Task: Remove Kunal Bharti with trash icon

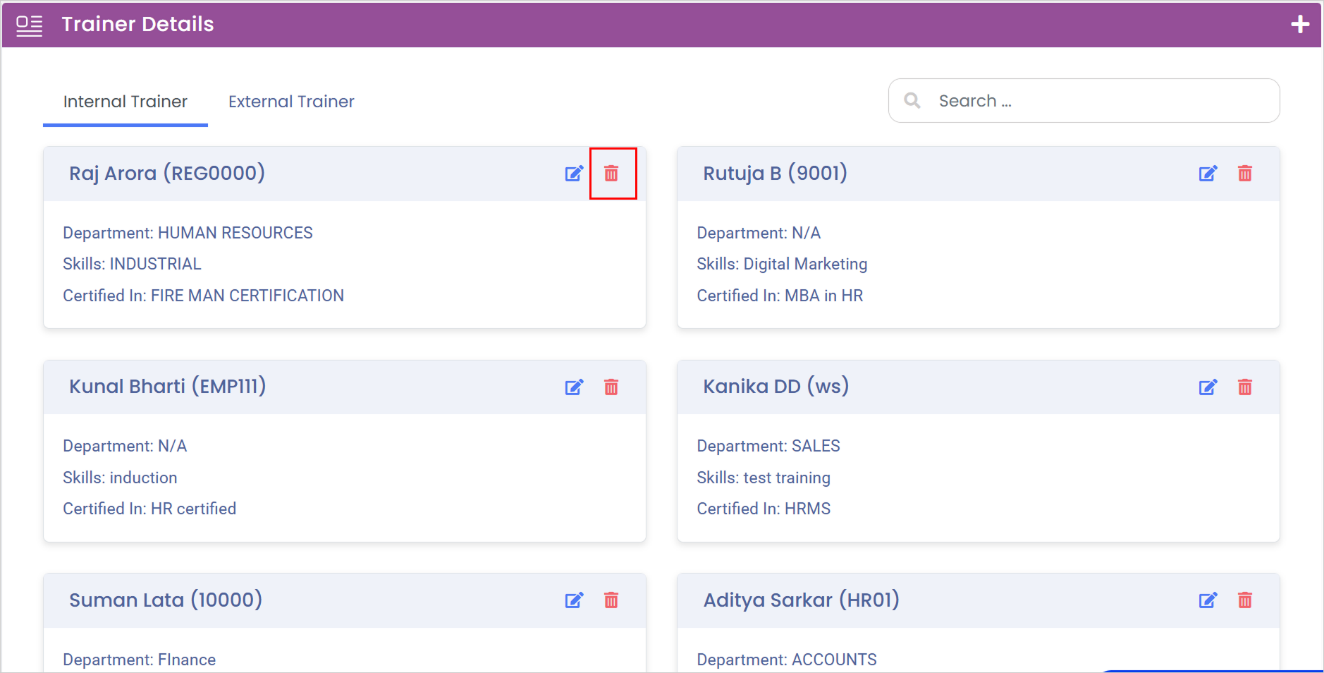Action: coord(611,387)
